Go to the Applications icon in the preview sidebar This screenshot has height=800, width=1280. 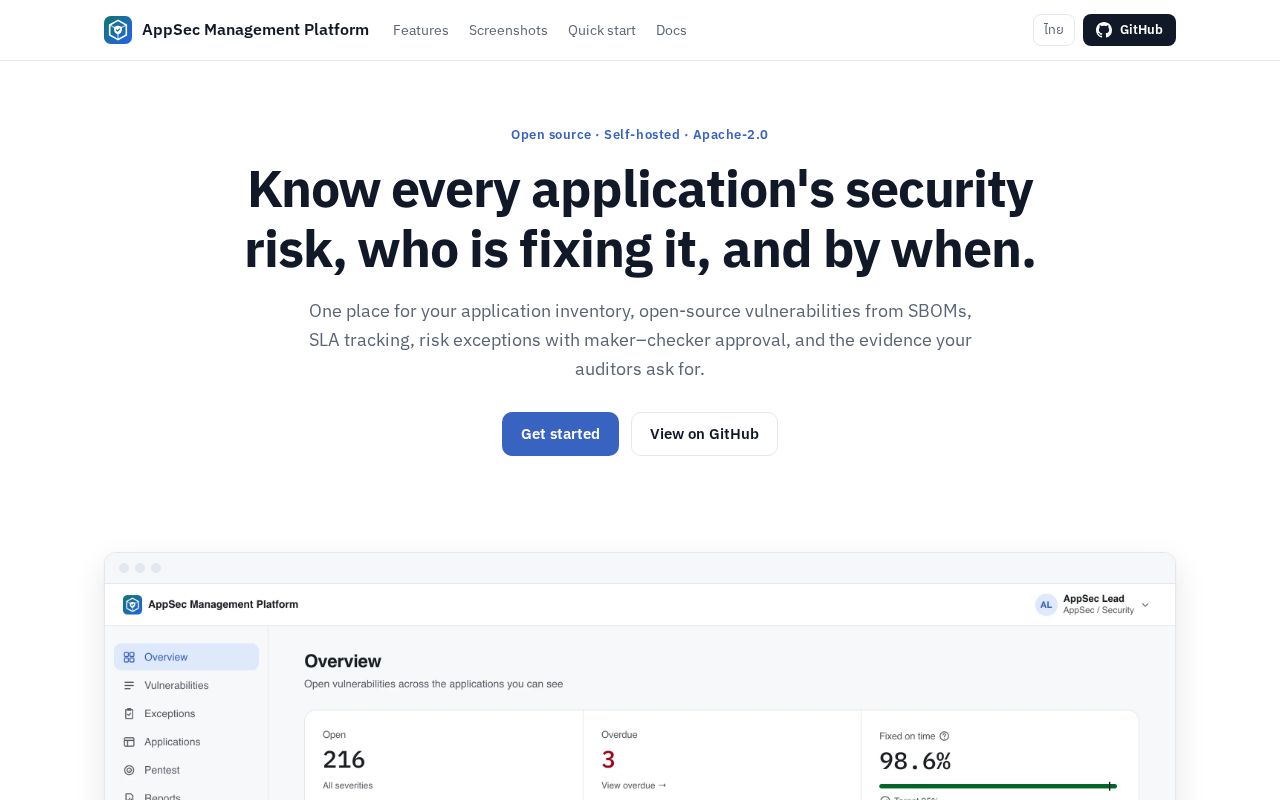click(129, 742)
